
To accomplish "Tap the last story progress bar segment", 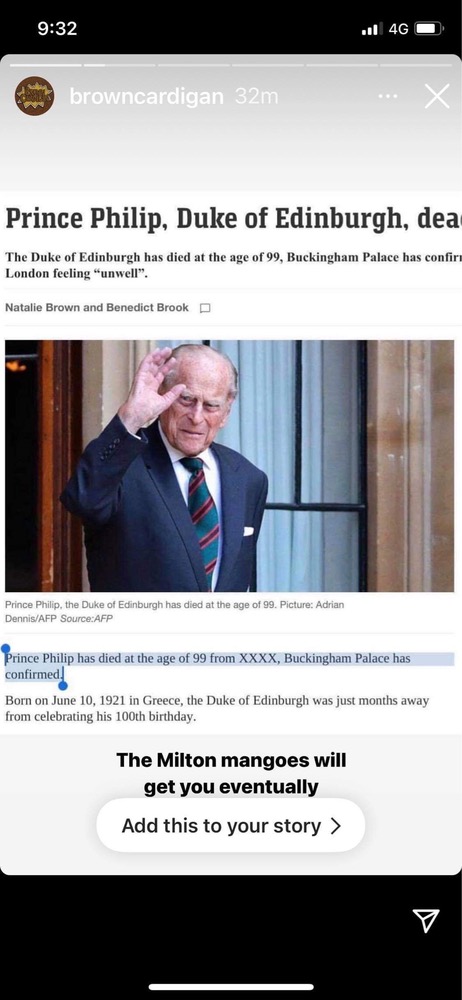I will (x=416, y=64).
